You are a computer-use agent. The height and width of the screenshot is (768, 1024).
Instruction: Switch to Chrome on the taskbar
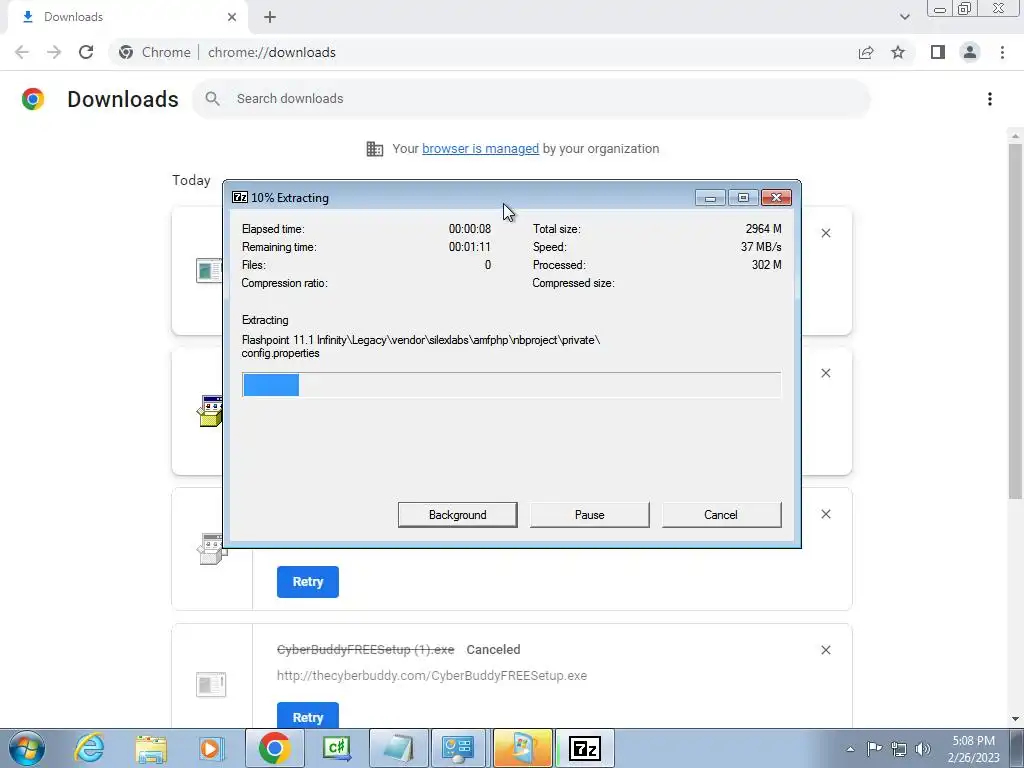click(274, 748)
